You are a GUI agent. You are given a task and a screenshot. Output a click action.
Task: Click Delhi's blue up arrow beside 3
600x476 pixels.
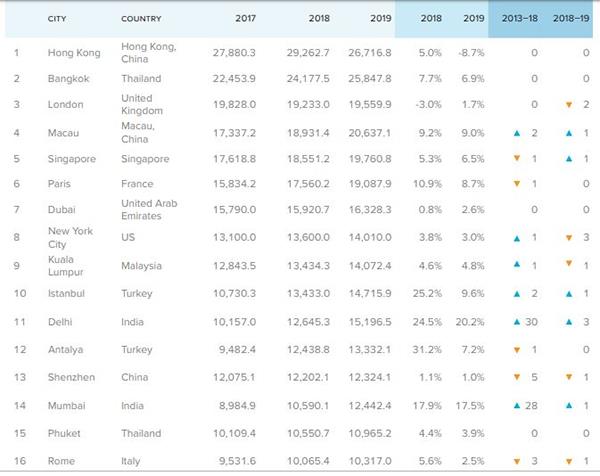click(x=568, y=322)
